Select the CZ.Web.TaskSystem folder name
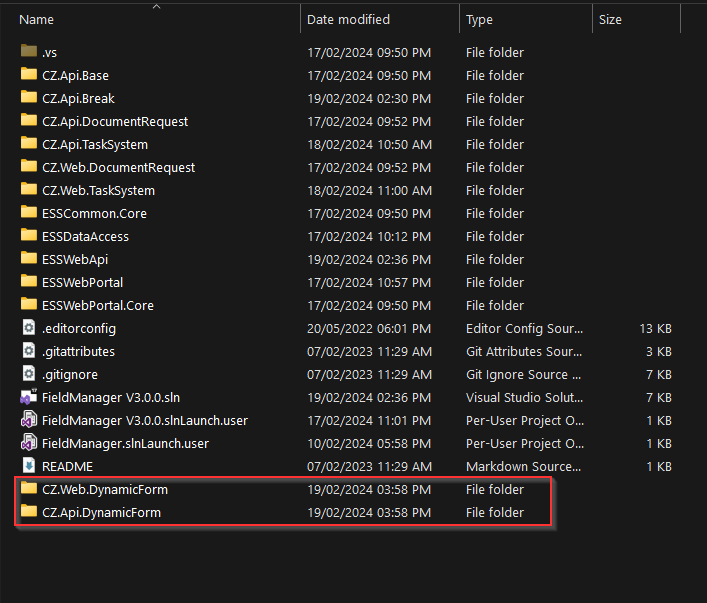This screenshot has height=603, width=707. coord(98,190)
